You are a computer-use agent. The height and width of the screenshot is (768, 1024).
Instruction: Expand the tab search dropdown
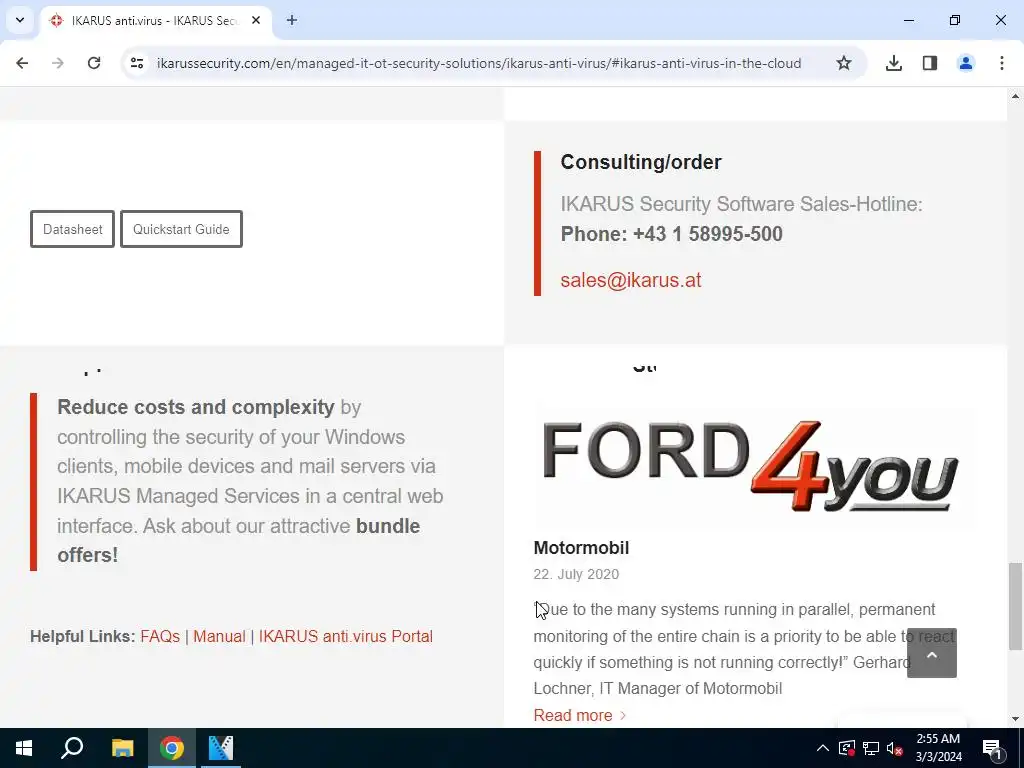20,20
